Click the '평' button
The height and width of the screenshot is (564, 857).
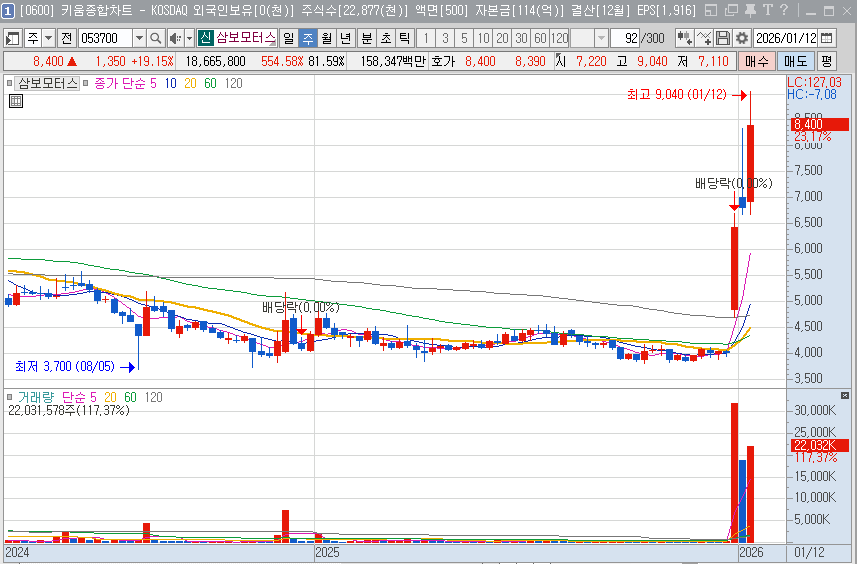pos(826,61)
